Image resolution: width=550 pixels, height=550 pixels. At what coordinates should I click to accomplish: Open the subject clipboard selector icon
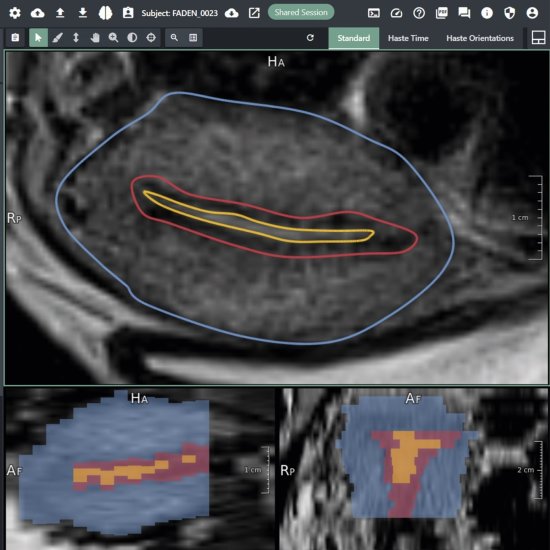(x=128, y=13)
